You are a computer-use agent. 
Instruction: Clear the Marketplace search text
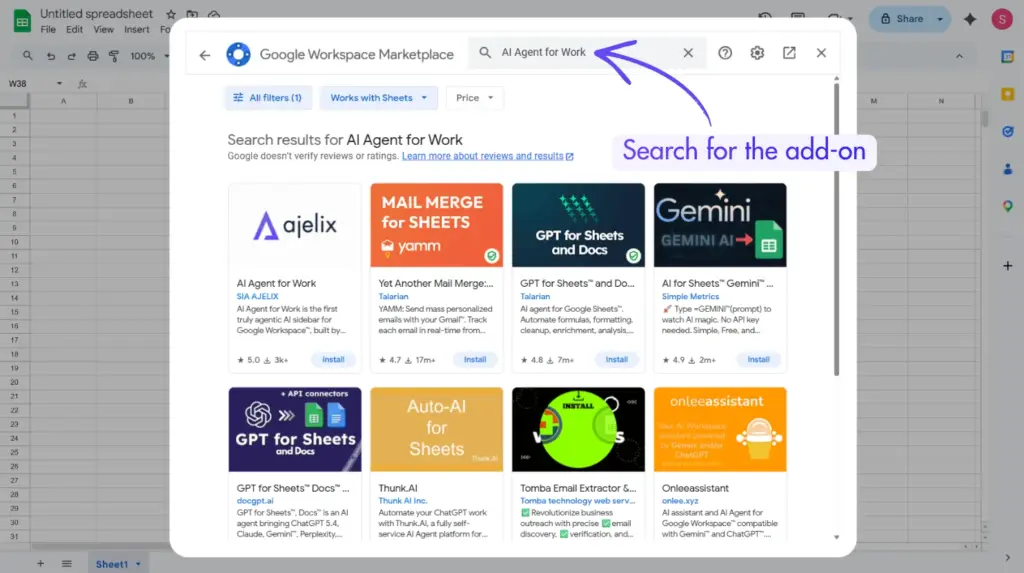tap(688, 53)
